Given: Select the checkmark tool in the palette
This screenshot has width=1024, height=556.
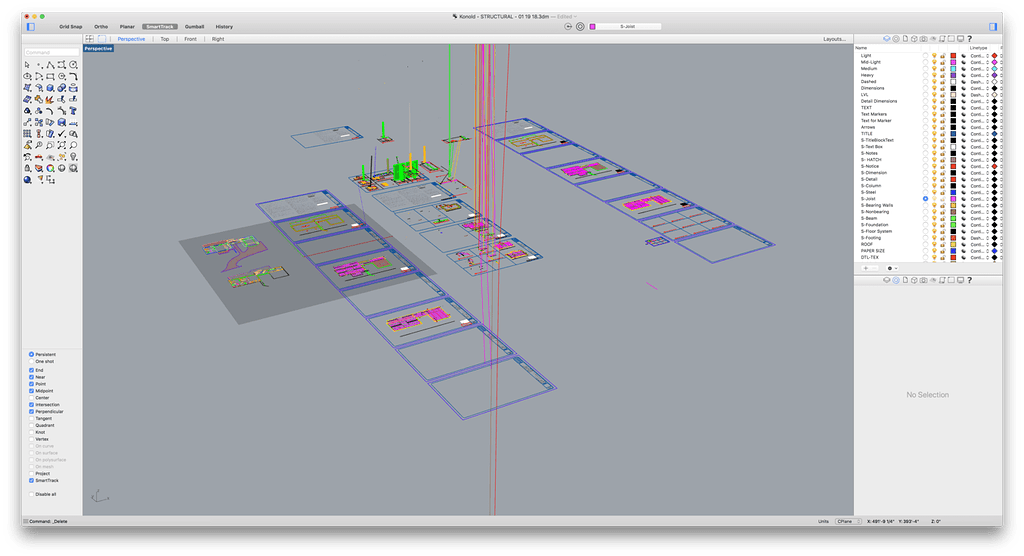Looking at the screenshot, I should [x=62, y=133].
